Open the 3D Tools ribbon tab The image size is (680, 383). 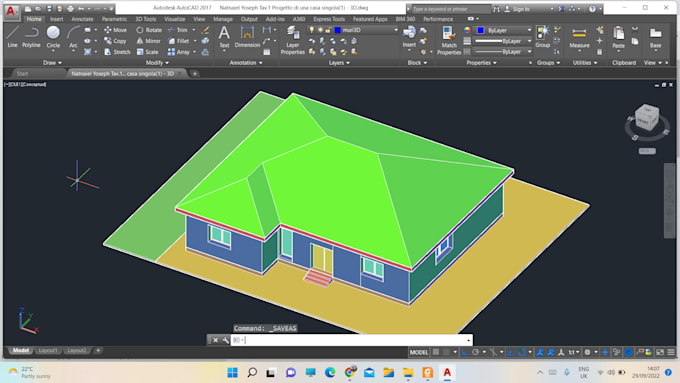click(145, 19)
